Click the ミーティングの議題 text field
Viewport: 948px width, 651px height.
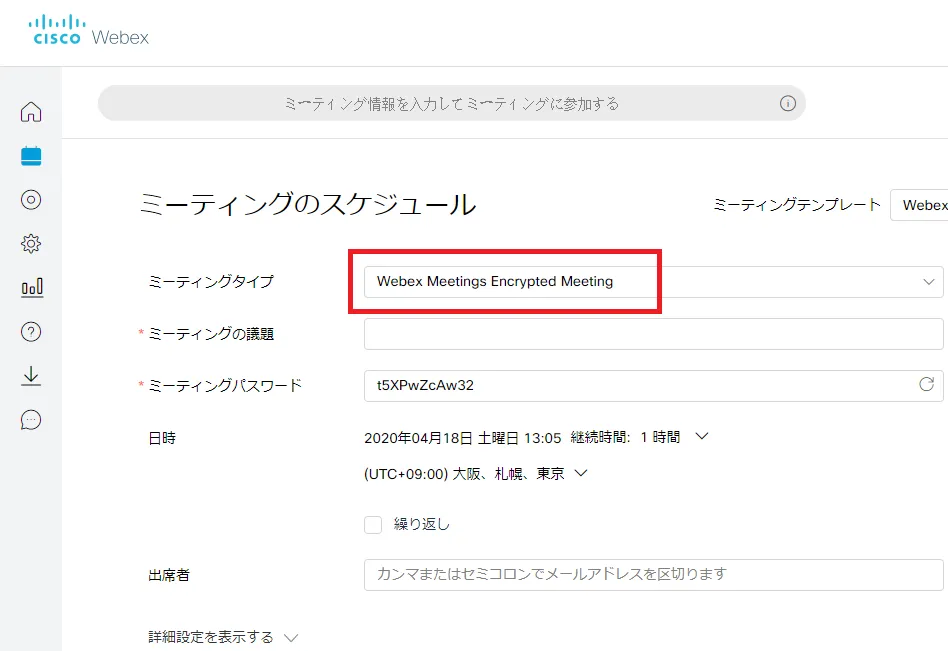pyautogui.click(x=652, y=334)
